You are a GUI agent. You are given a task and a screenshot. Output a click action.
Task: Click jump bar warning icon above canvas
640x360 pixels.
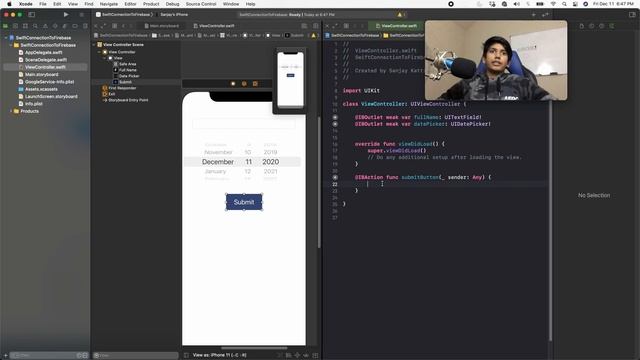313,36
